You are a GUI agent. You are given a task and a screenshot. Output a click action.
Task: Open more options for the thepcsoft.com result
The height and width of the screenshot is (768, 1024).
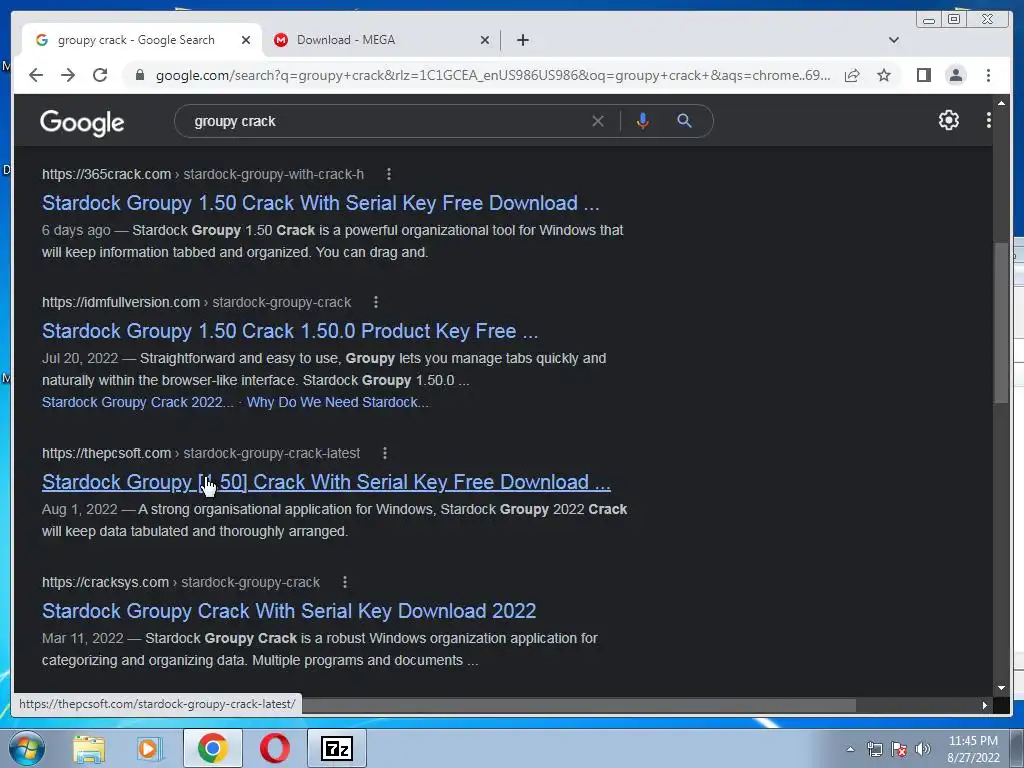[x=385, y=453]
